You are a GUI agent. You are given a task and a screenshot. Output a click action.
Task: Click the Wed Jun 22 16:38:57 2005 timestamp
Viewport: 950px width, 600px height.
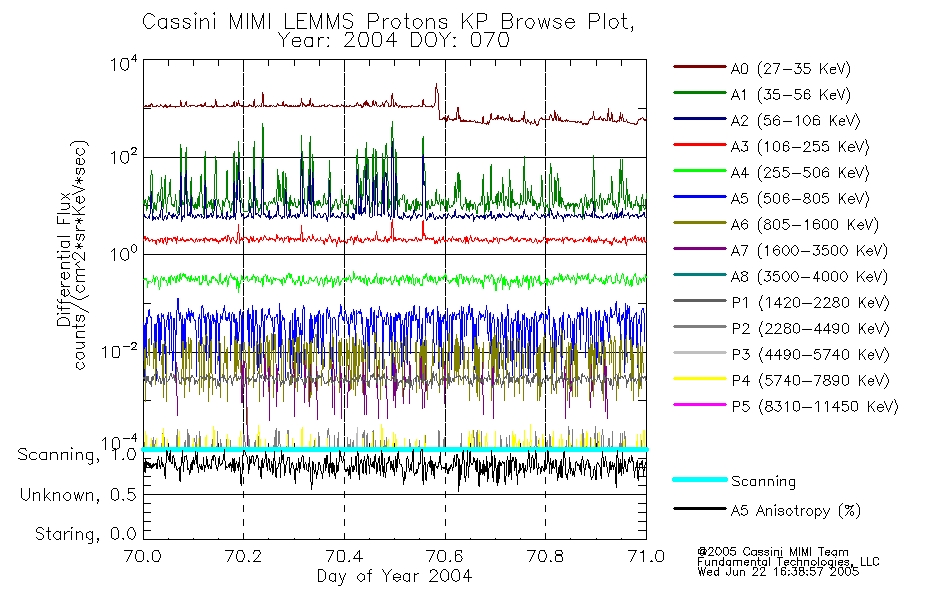778,572
